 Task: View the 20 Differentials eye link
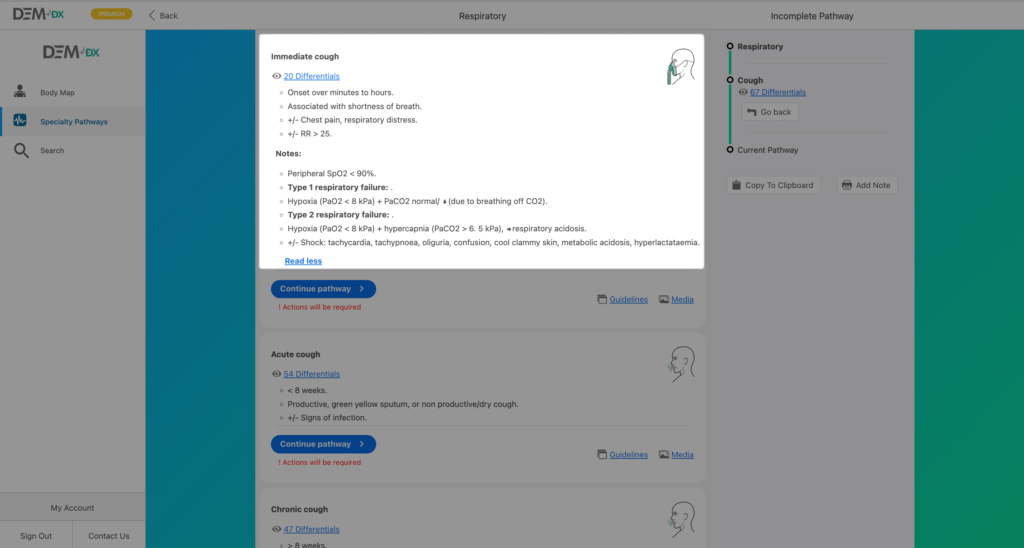tap(311, 76)
